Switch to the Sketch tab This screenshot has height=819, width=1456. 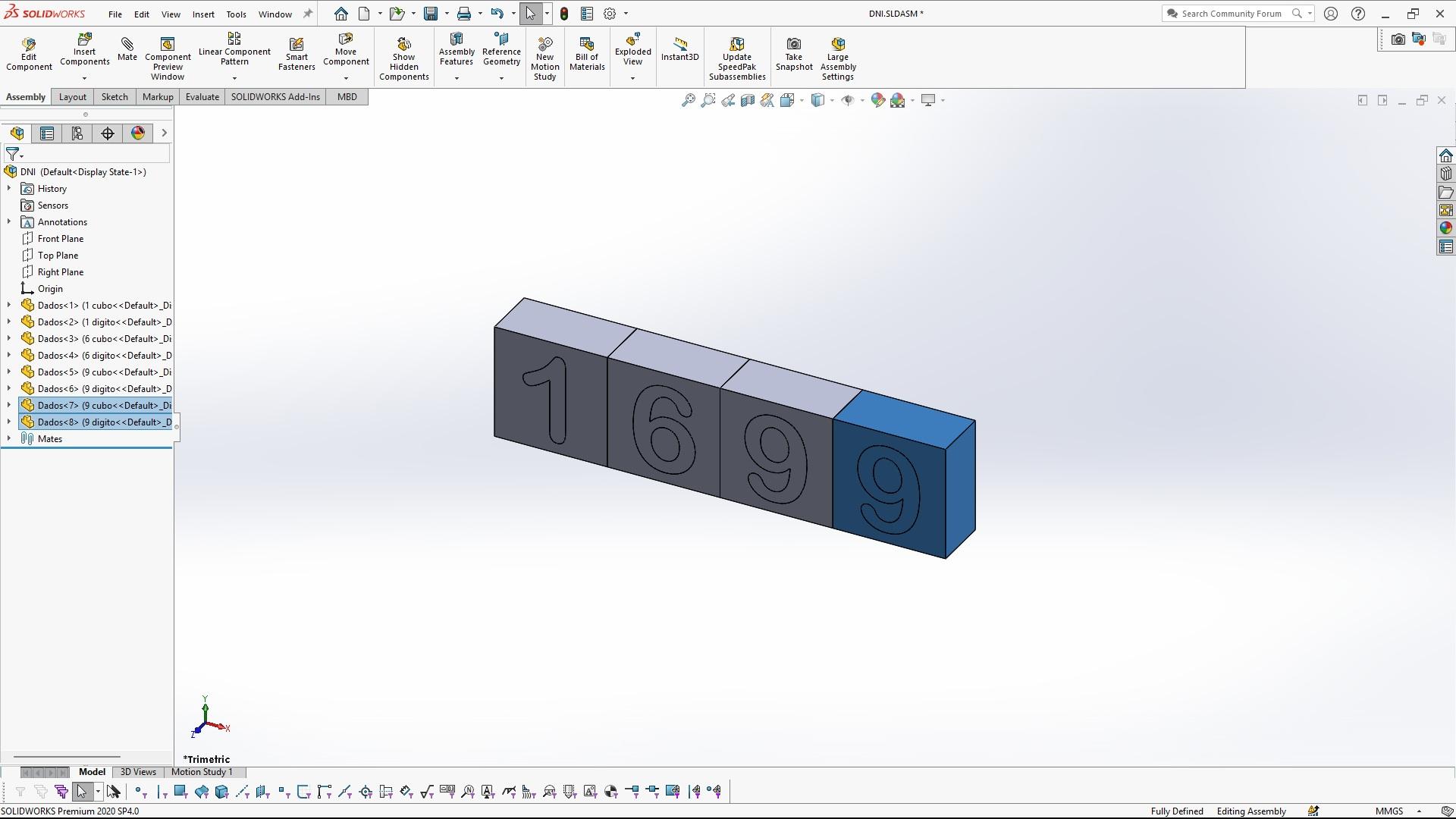pos(115,97)
